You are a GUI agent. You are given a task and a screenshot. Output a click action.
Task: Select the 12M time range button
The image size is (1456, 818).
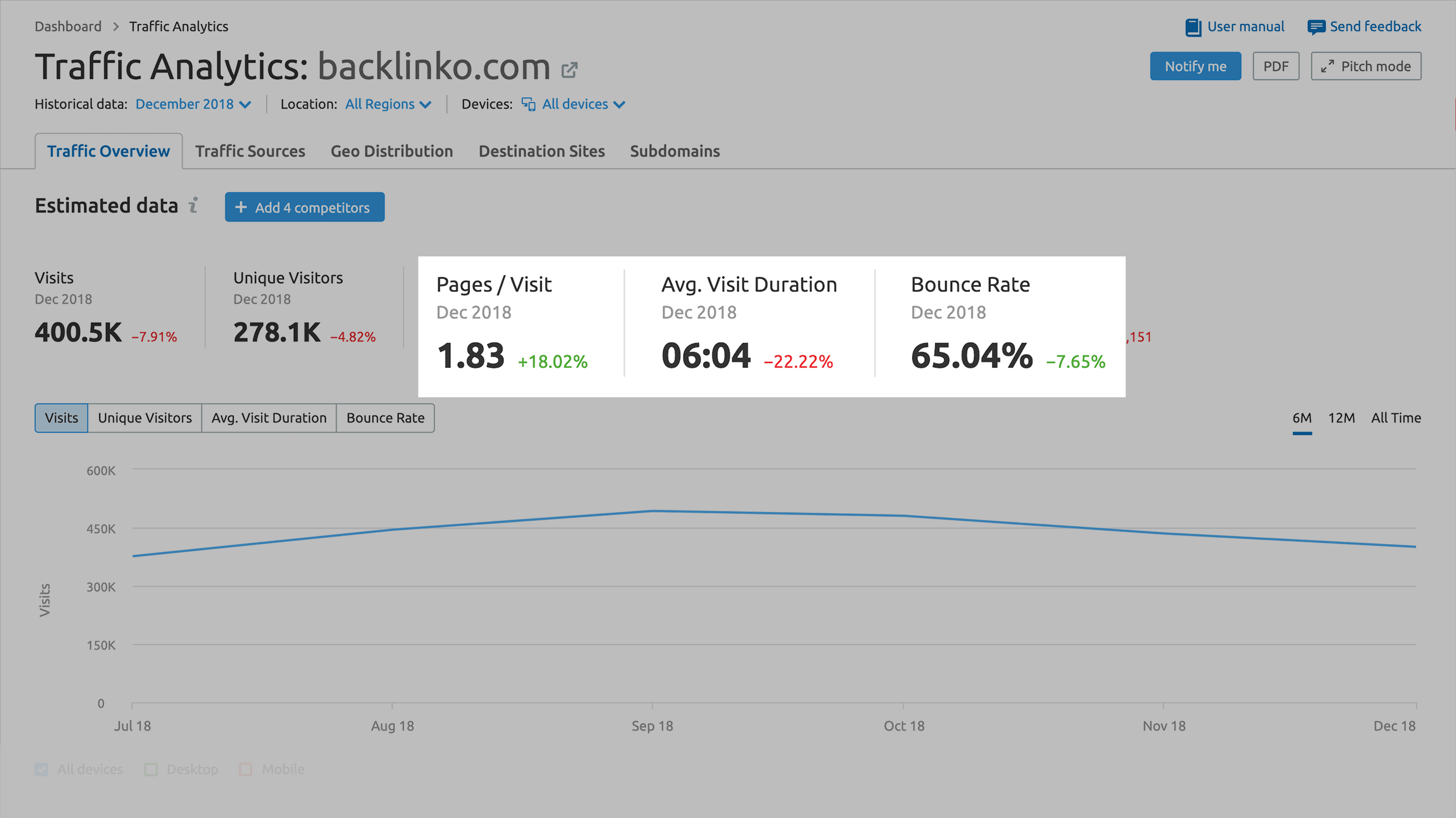(x=1341, y=417)
